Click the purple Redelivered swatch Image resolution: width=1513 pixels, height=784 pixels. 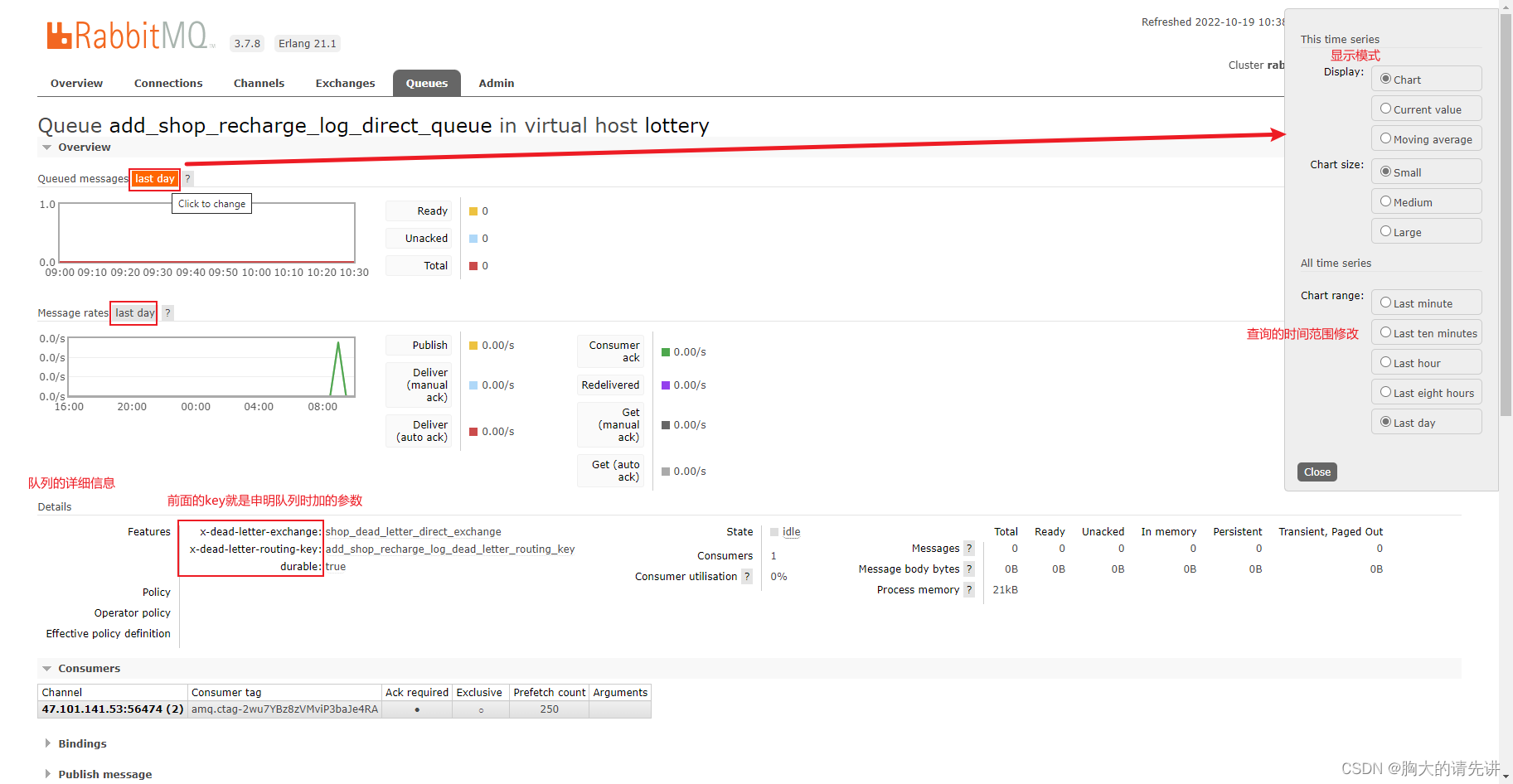pos(666,385)
